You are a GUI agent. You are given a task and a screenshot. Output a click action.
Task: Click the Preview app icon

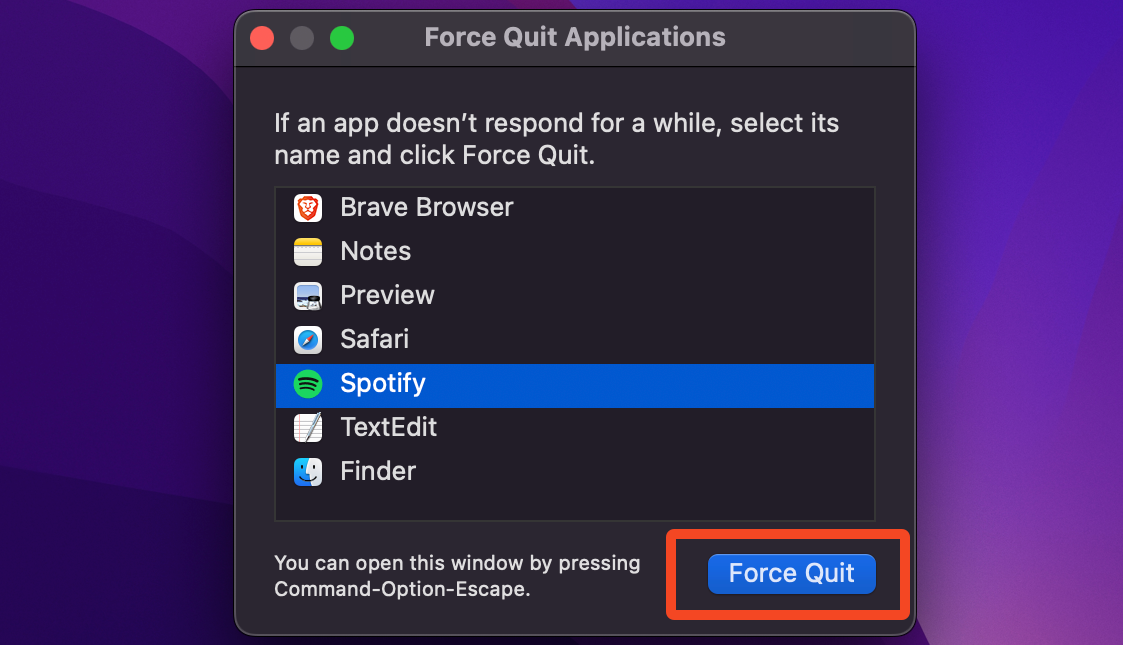pos(307,296)
